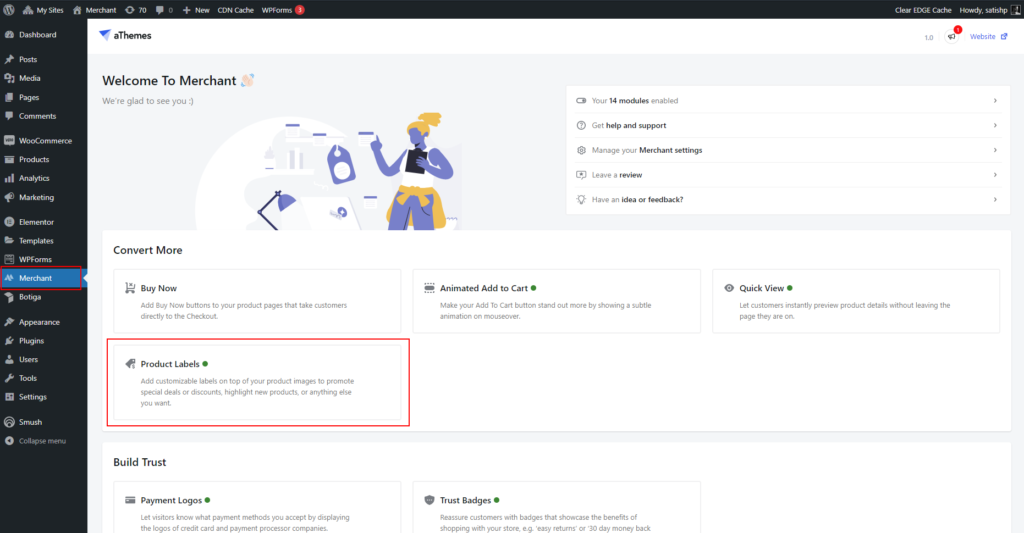The image size is (1024, 533).
Task: Click the Marketing megaphone icon
Action: coord(9,197)
